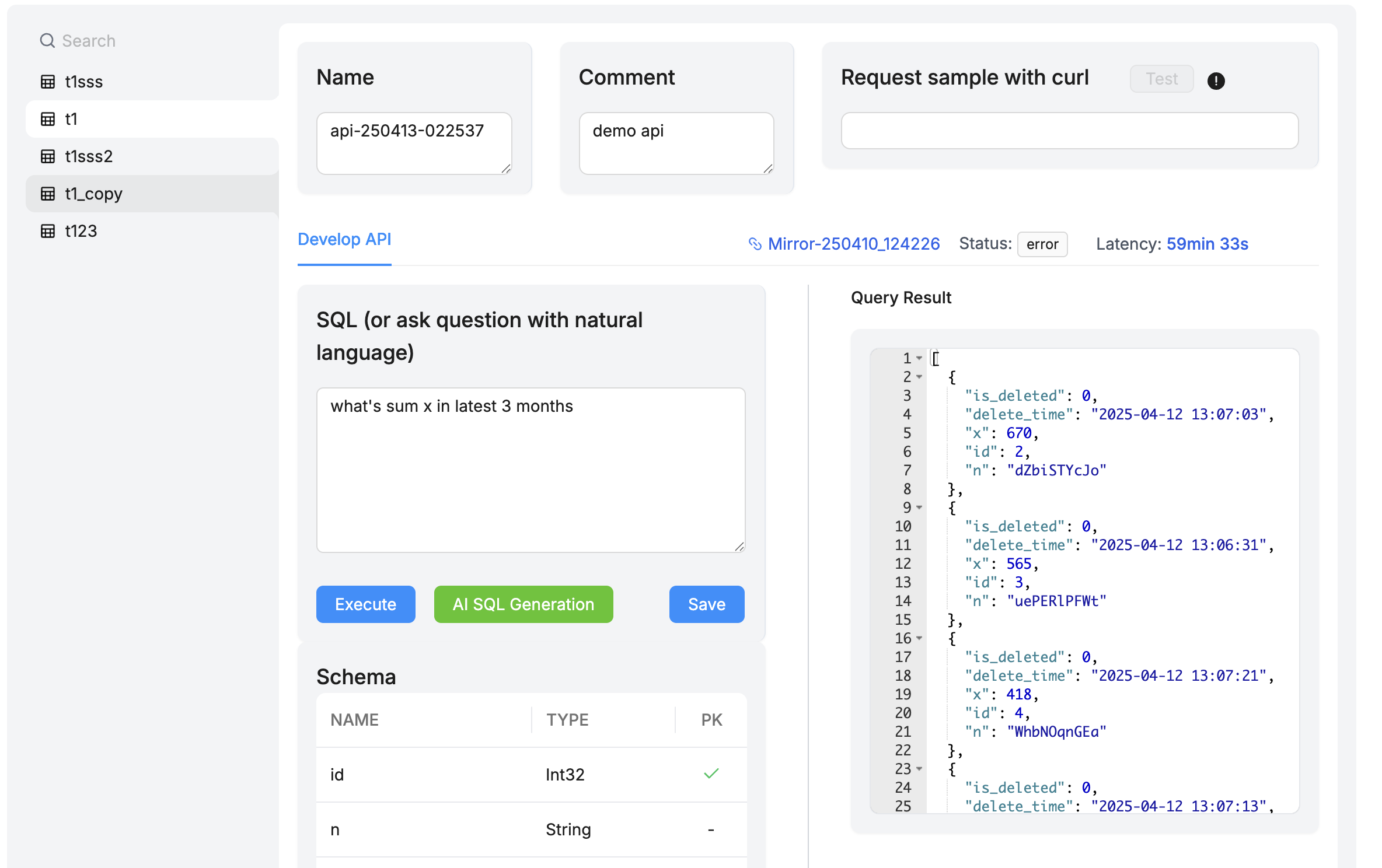Select table t1_copy in the sidebar
The image size is (1382, 868).
[x=152, y=194]
